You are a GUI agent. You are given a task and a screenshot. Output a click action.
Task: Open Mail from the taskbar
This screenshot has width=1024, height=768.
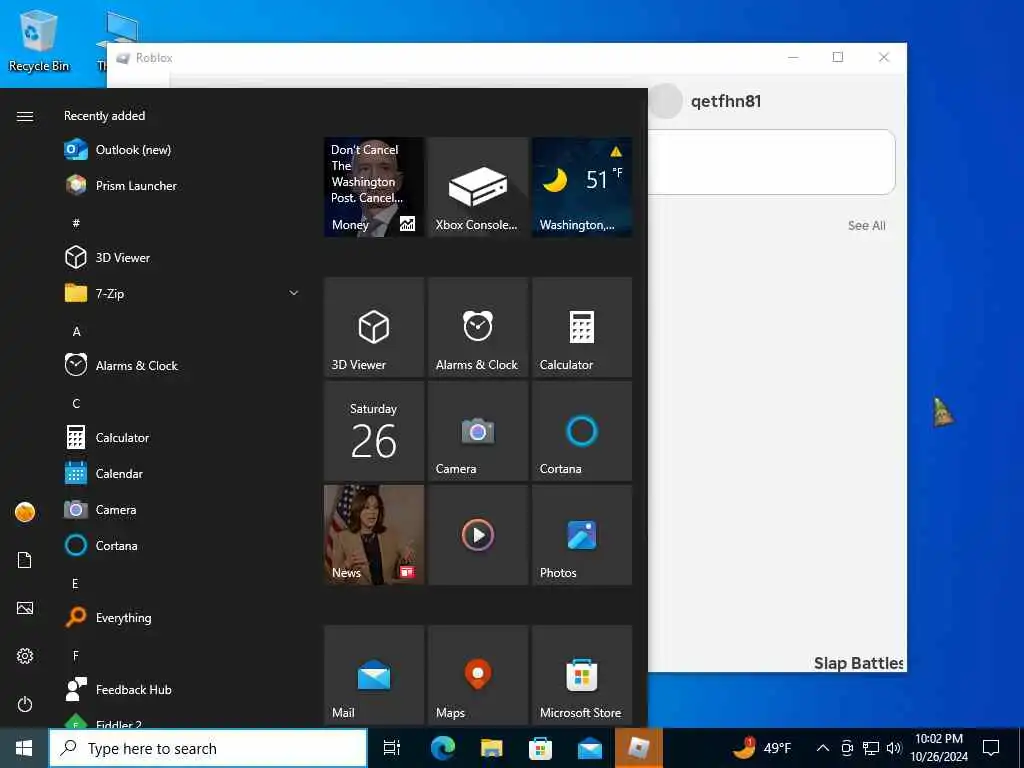590,748
